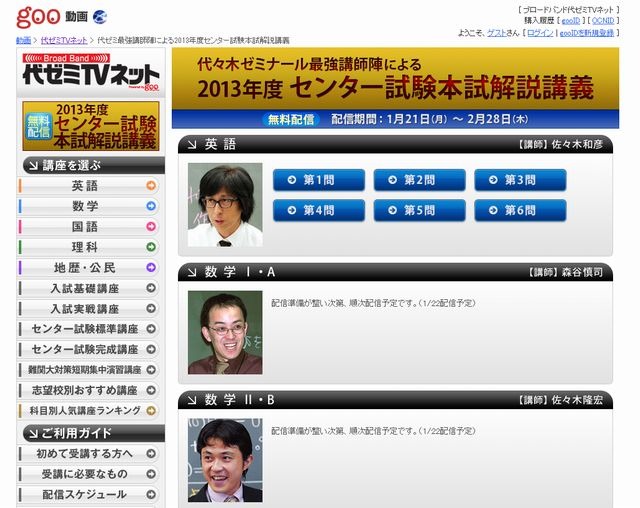The height and width of the screenshot is (508, 640).
Task: Play English 第1問 explanation
Action: (319, 180)
